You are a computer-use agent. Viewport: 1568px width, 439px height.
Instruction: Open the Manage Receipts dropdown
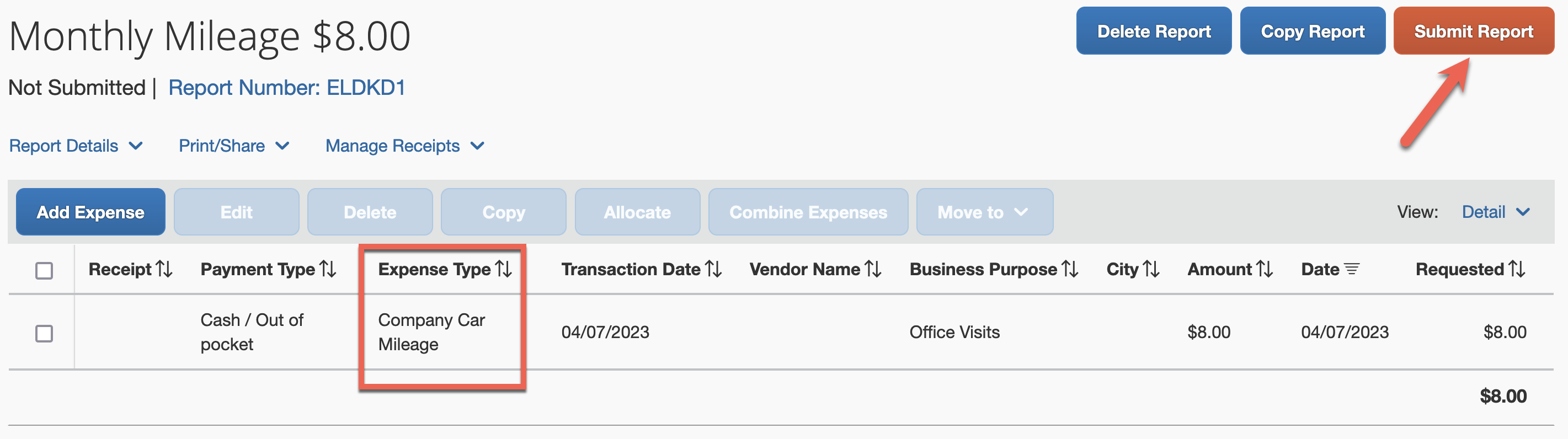pyautogui.click(x=405, y=146)
